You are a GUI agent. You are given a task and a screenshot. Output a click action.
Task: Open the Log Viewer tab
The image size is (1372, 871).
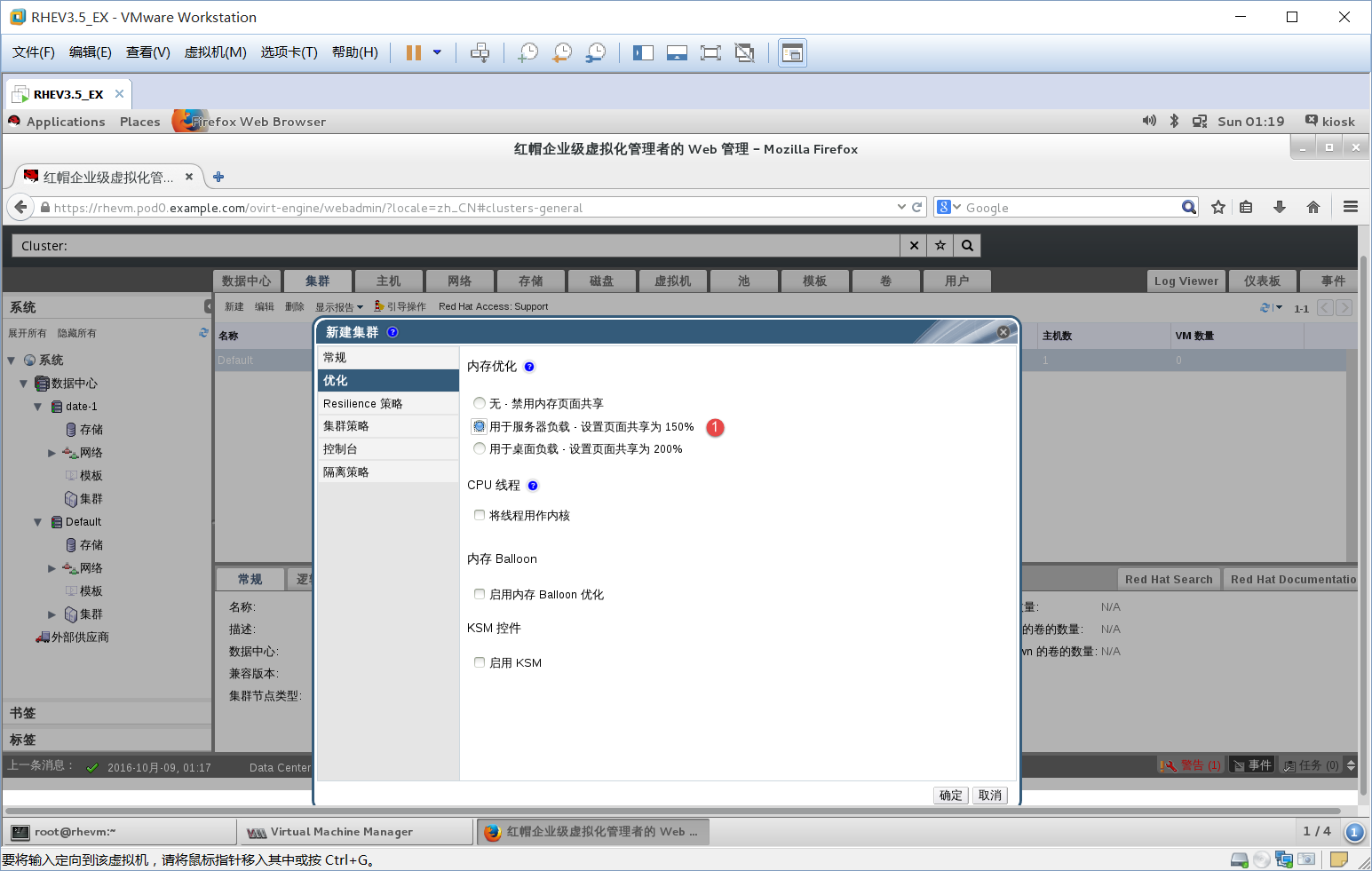point(1186,281)
